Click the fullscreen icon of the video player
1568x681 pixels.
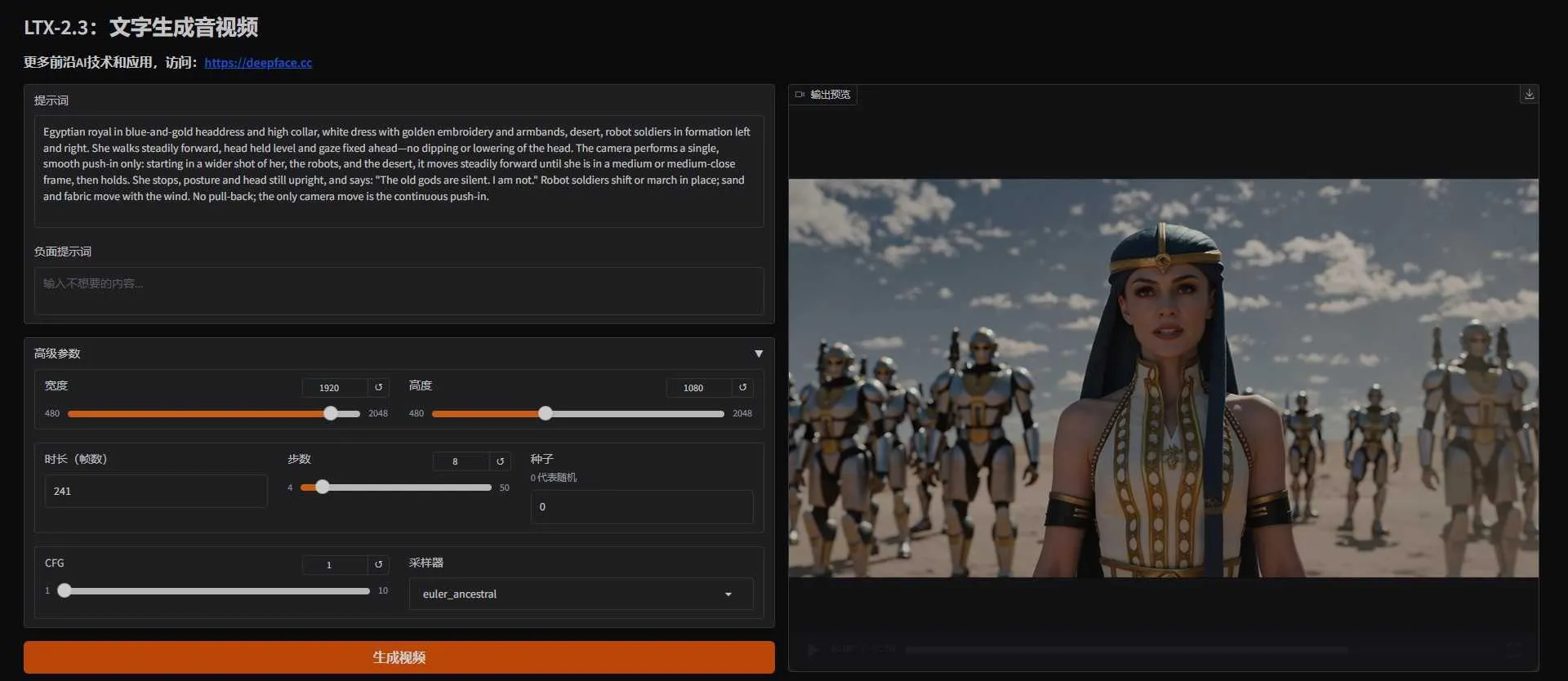coord(1515,650)
